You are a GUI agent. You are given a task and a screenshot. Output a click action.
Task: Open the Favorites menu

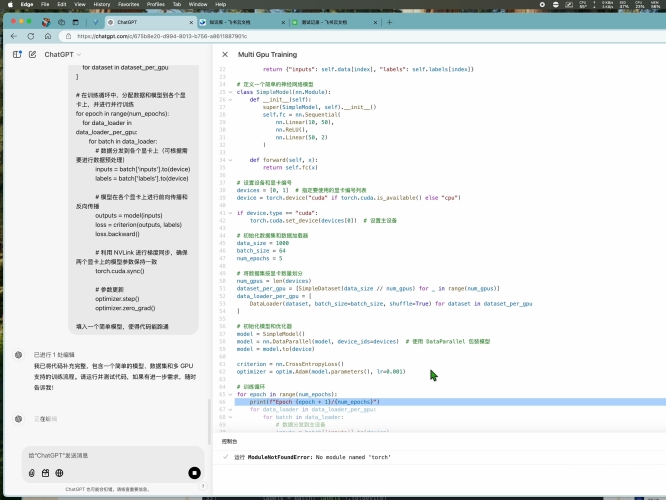(x=129, y=4)
